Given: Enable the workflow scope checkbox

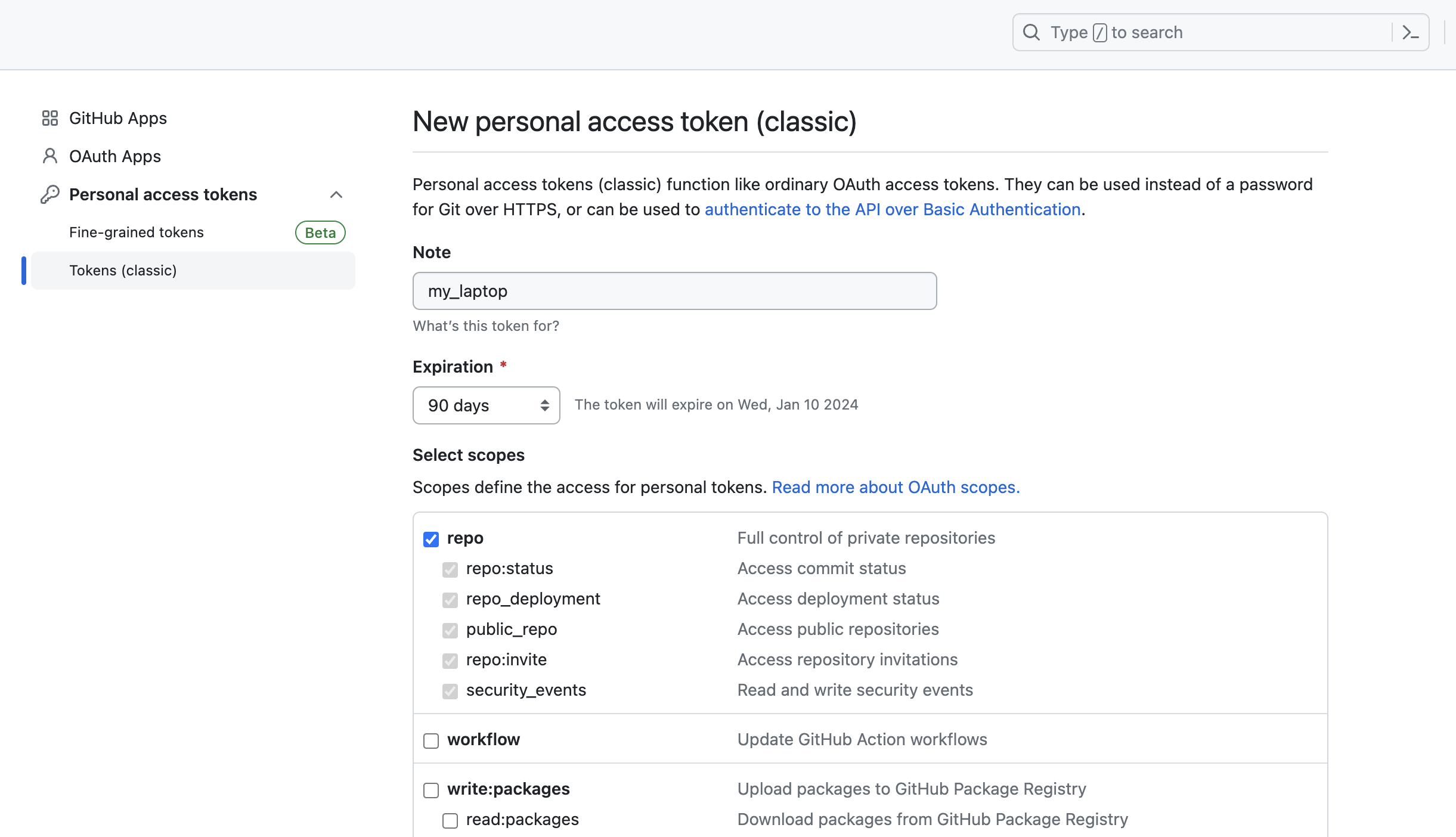Looking at the screenshot, I should (x=431, y=740).
